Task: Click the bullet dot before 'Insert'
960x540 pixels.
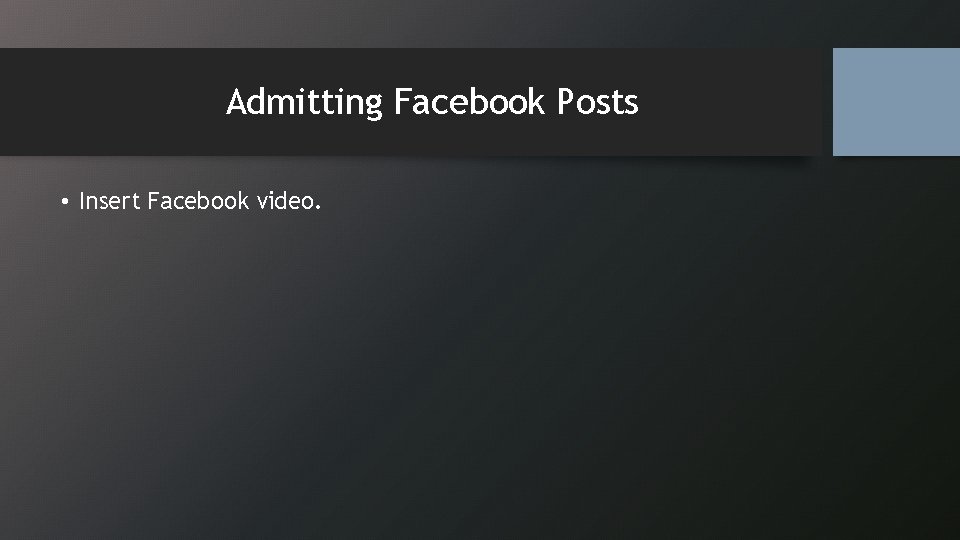Action: pos(65,201)
